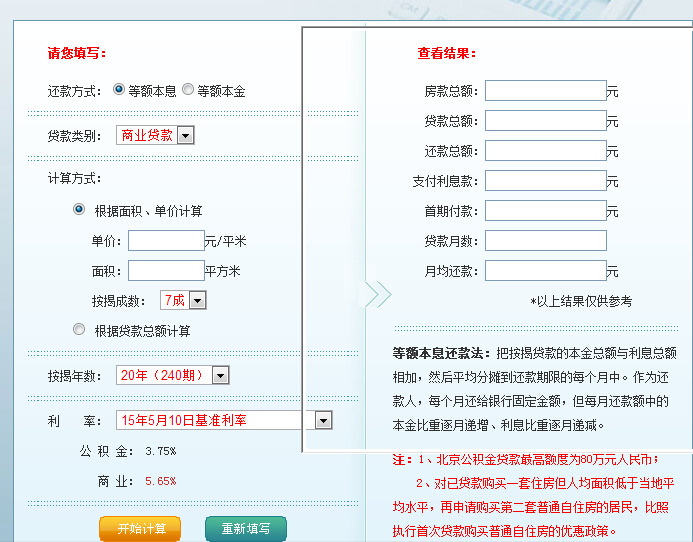
Task: Click the 单价 input field
Action: pyautogui.click(x=166, y=240)
